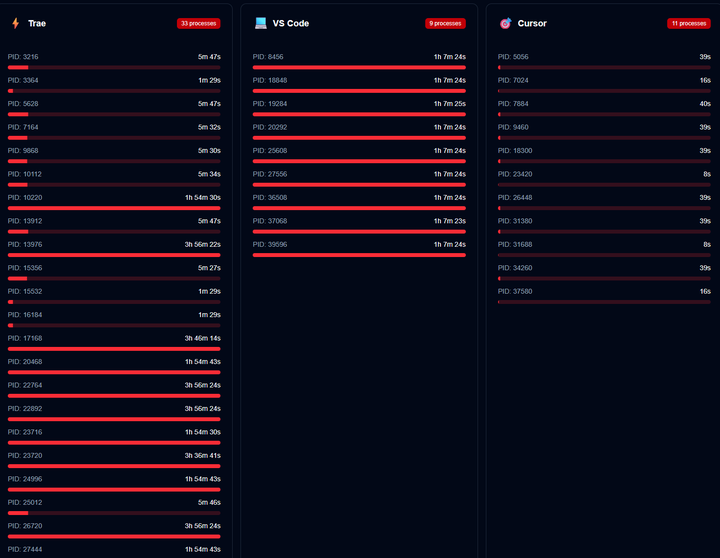Click progress bar under PID: 5056
The height and width of the screenshot is (558, 720).
[x=604, y=68]
